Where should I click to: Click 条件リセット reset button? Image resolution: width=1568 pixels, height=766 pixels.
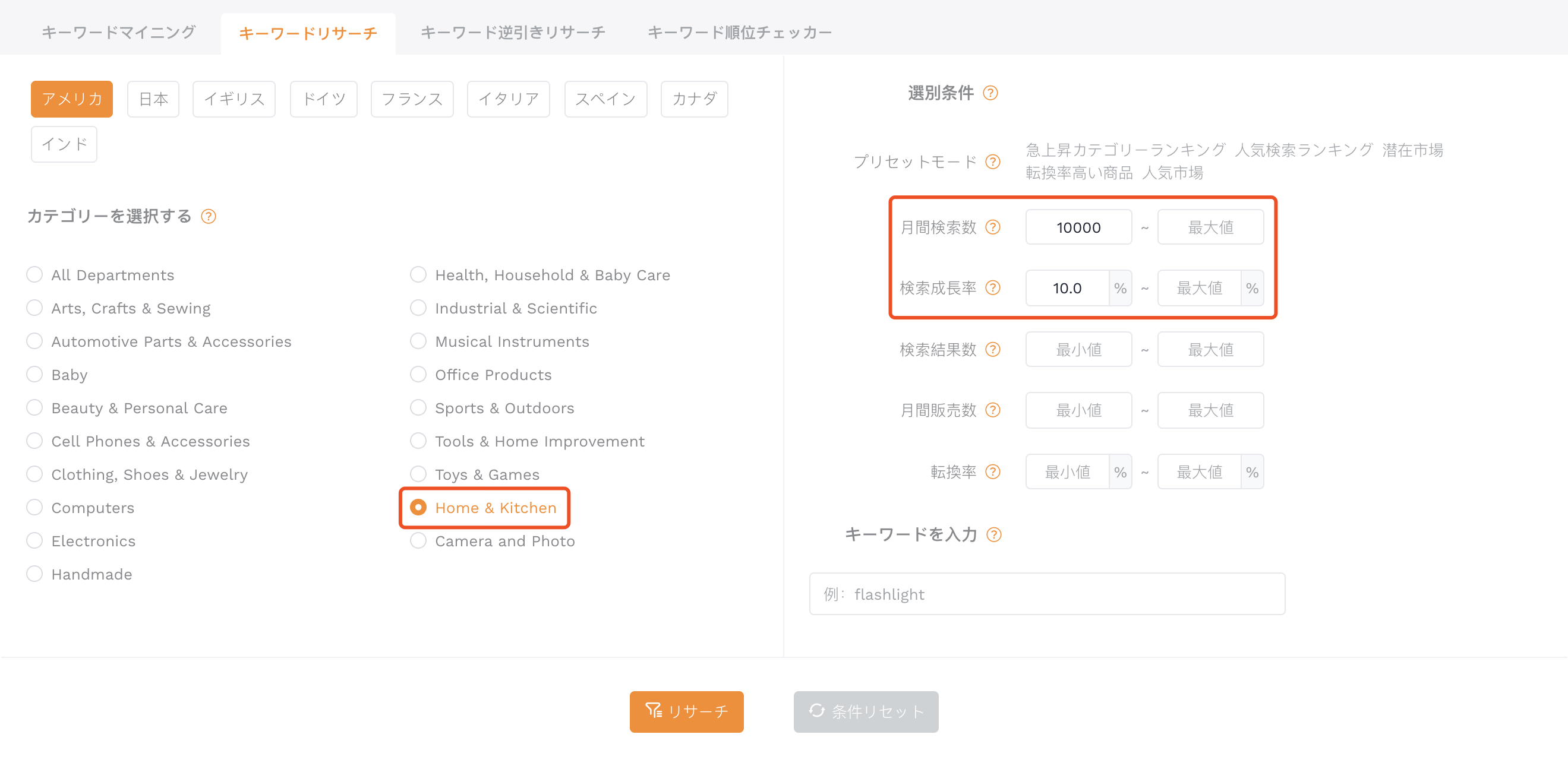pyautogui.click(x=866, y=712)
